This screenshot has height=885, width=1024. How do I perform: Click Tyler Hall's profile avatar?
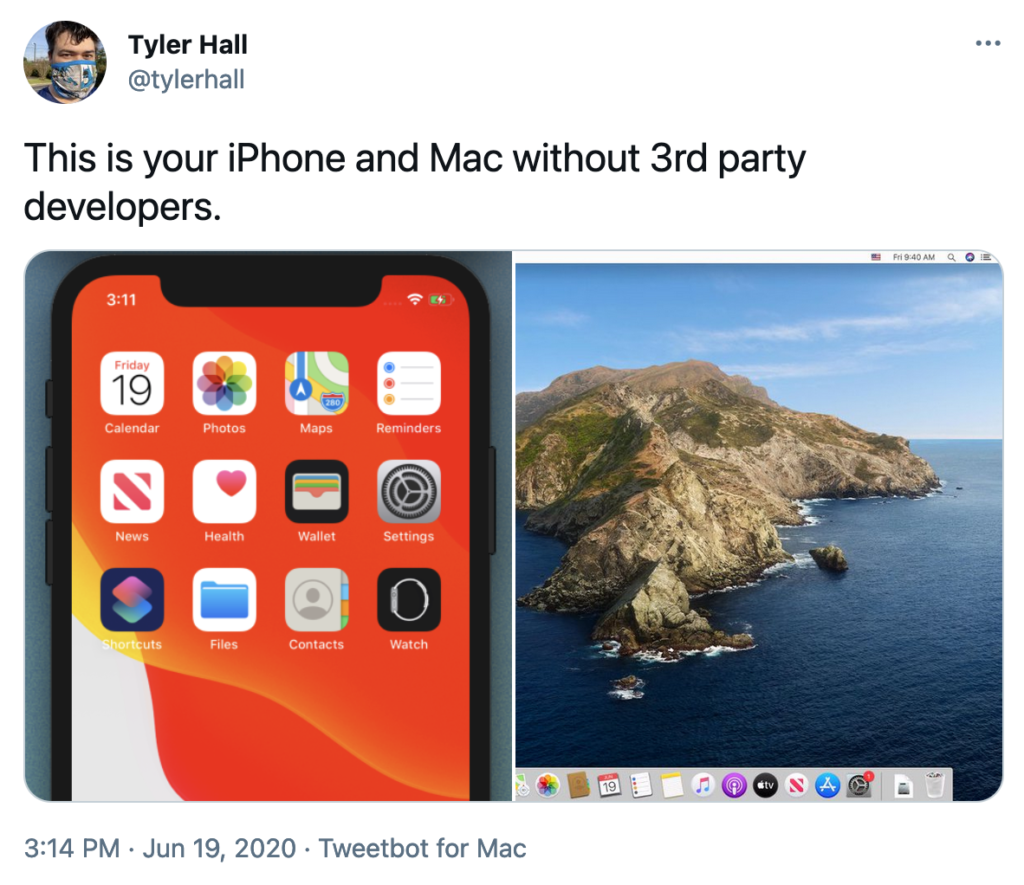(x=65, y=62)
